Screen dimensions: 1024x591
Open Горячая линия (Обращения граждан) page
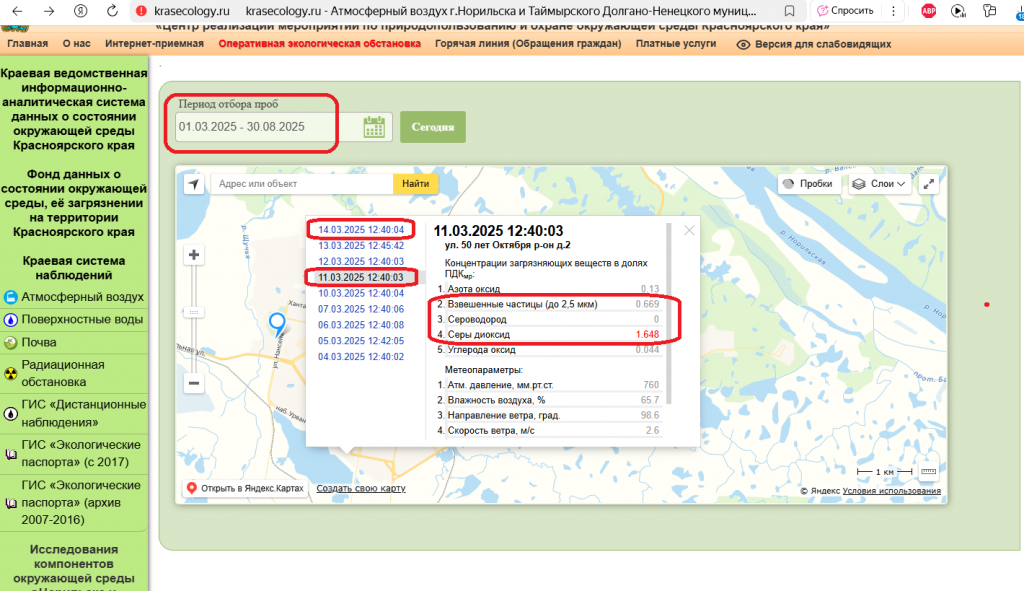[x=528, y=44]
